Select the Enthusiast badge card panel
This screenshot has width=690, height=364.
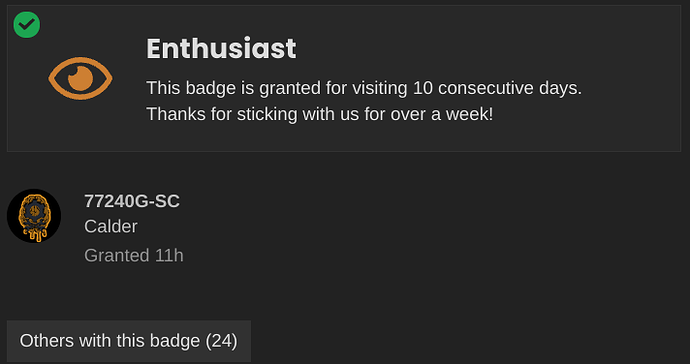point(344,78)
